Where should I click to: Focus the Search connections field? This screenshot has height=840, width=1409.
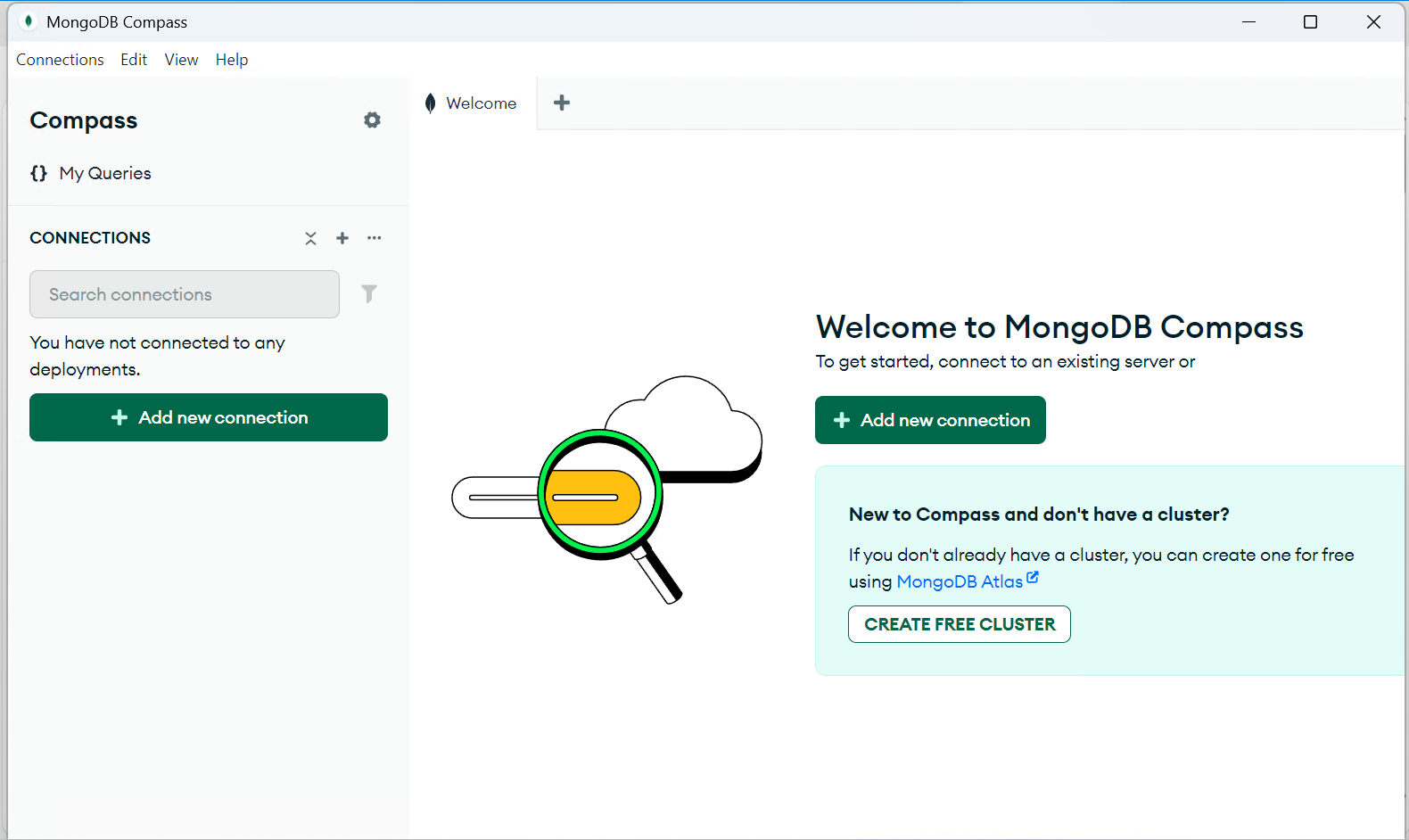[x=185, y=294]
